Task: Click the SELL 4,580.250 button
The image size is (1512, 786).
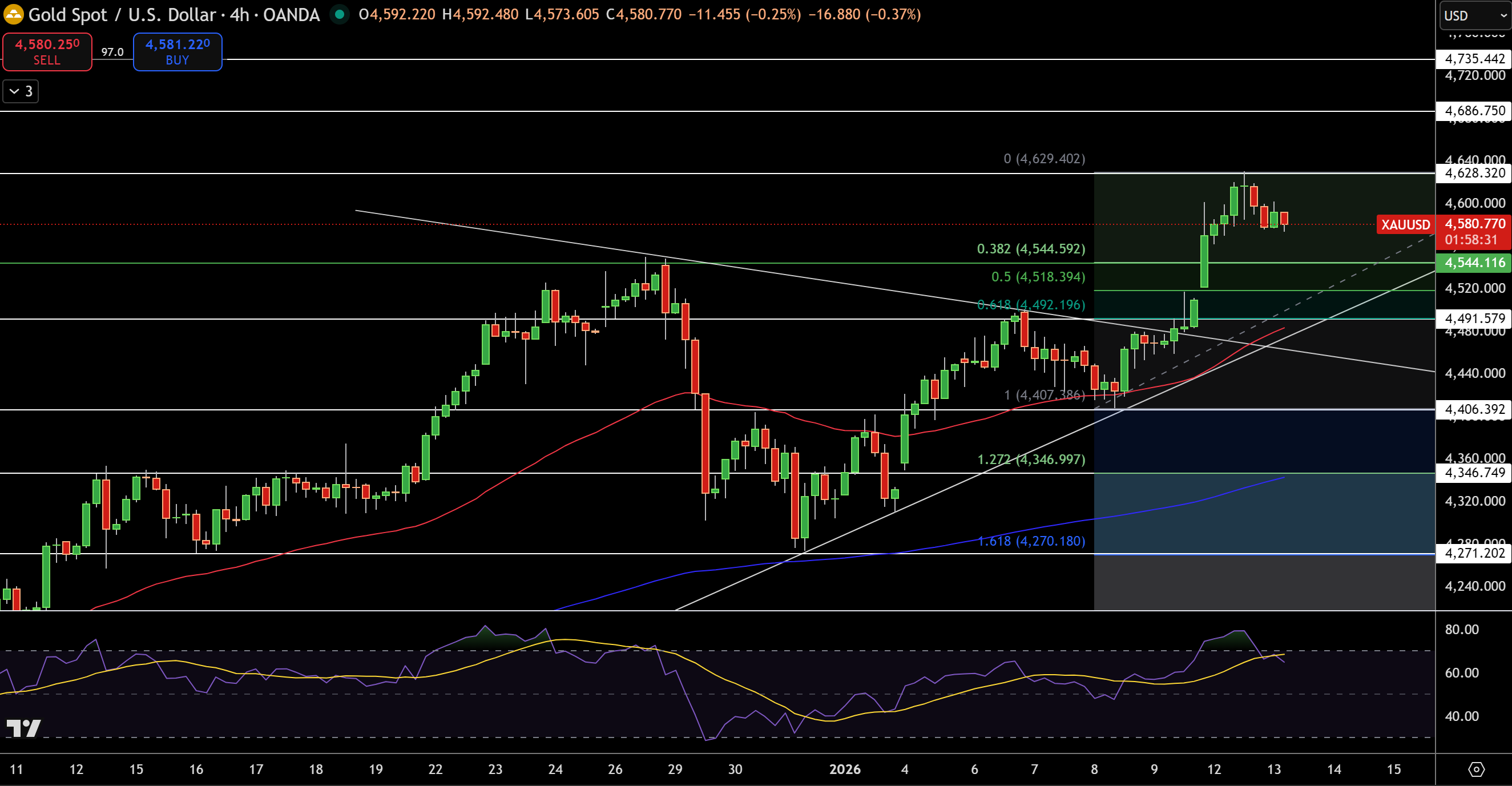Action: 47,51
